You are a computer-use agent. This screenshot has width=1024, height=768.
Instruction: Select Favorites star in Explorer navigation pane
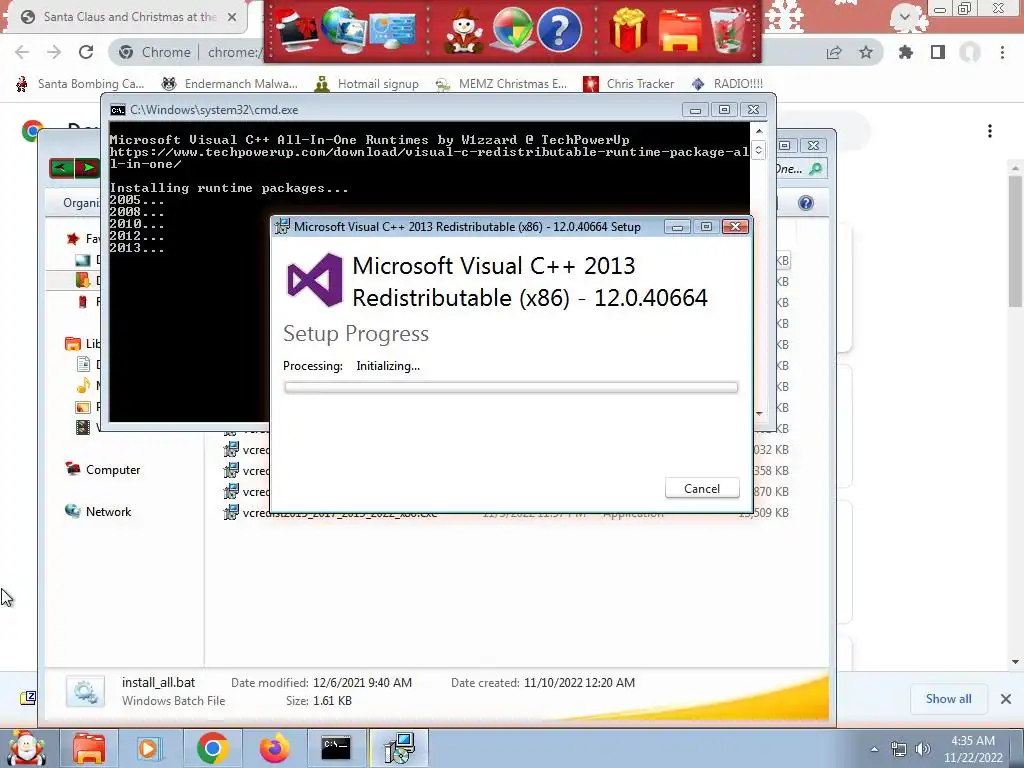73,239
